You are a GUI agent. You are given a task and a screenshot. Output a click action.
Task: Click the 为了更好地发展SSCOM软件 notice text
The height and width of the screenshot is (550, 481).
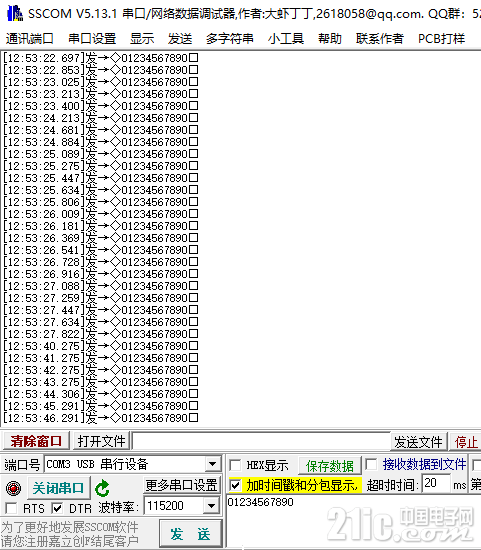pyautogui.click(x=69, y=527)
